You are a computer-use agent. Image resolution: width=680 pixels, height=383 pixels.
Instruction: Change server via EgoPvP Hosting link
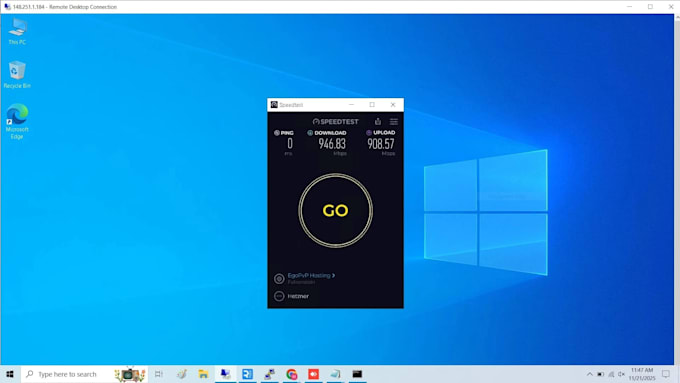[x=311, y=275]
